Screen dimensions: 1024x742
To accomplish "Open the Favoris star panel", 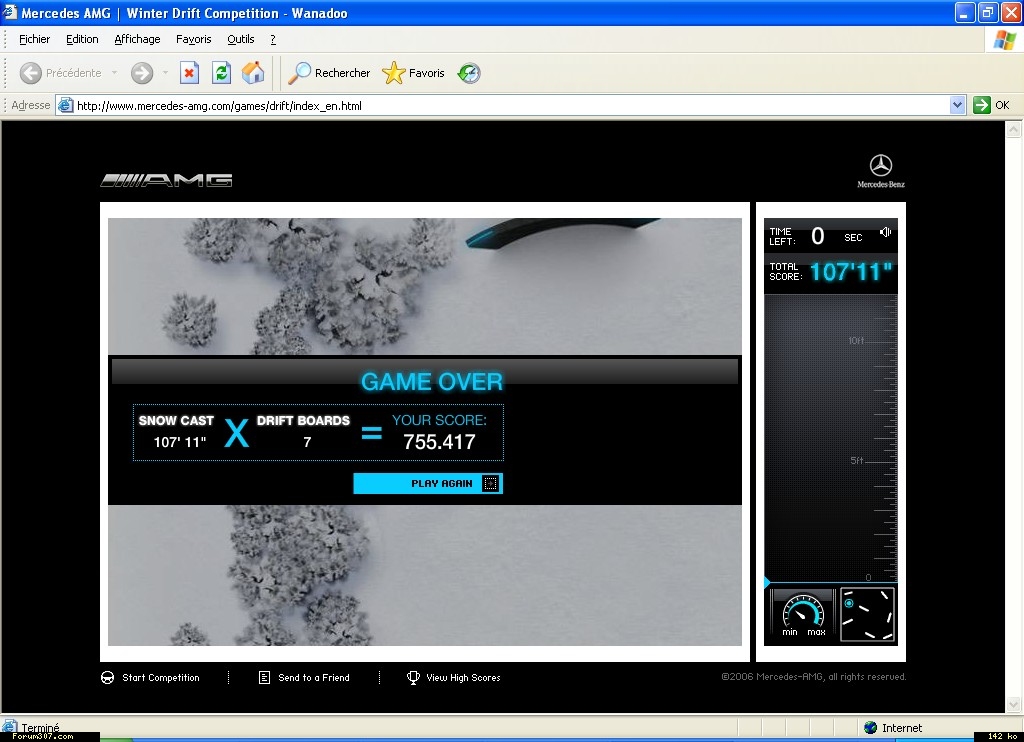I will (x=414, y=73).
